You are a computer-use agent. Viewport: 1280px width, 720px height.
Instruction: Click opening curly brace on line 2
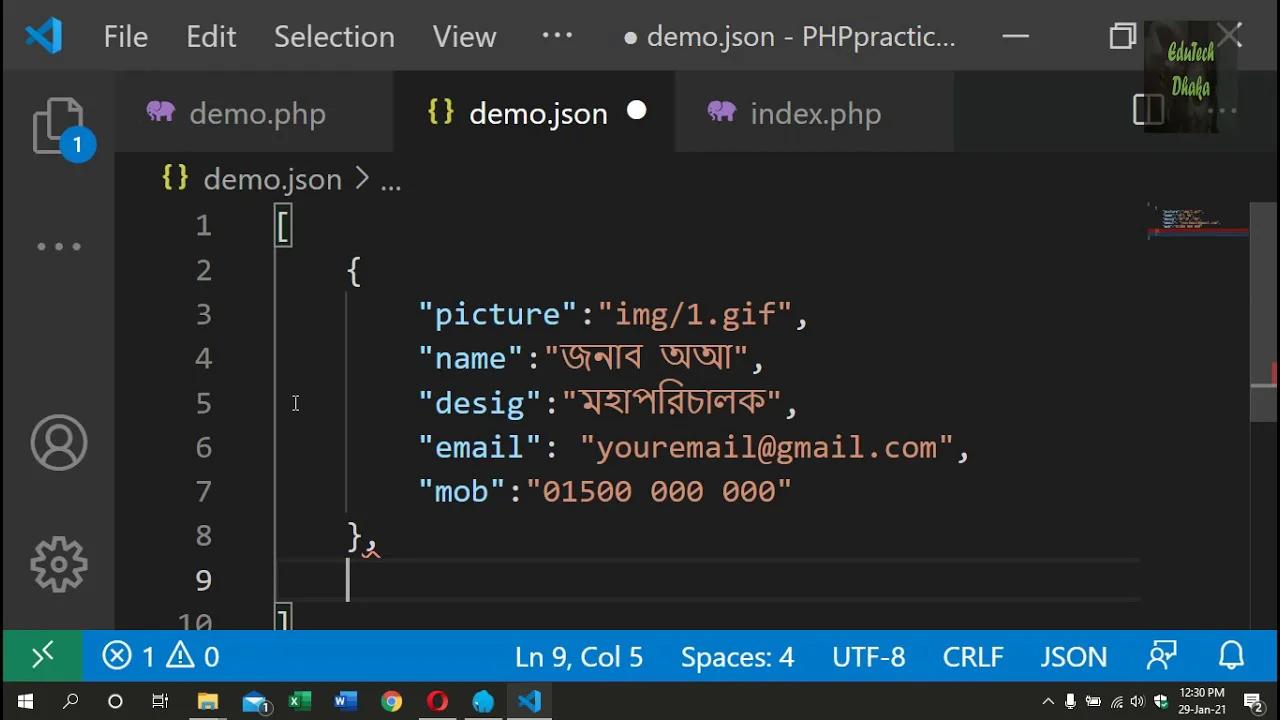point(354,271)
